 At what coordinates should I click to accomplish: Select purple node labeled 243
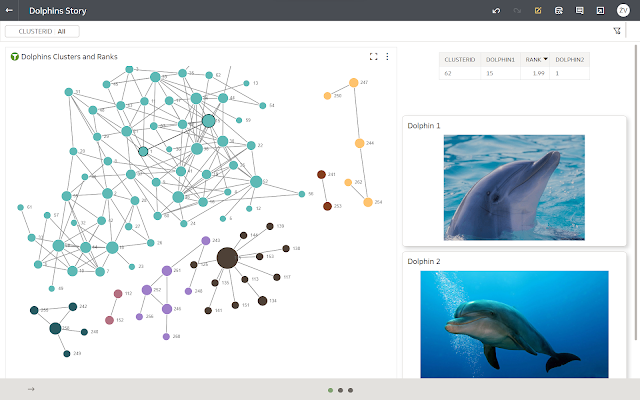coord(206,240)
